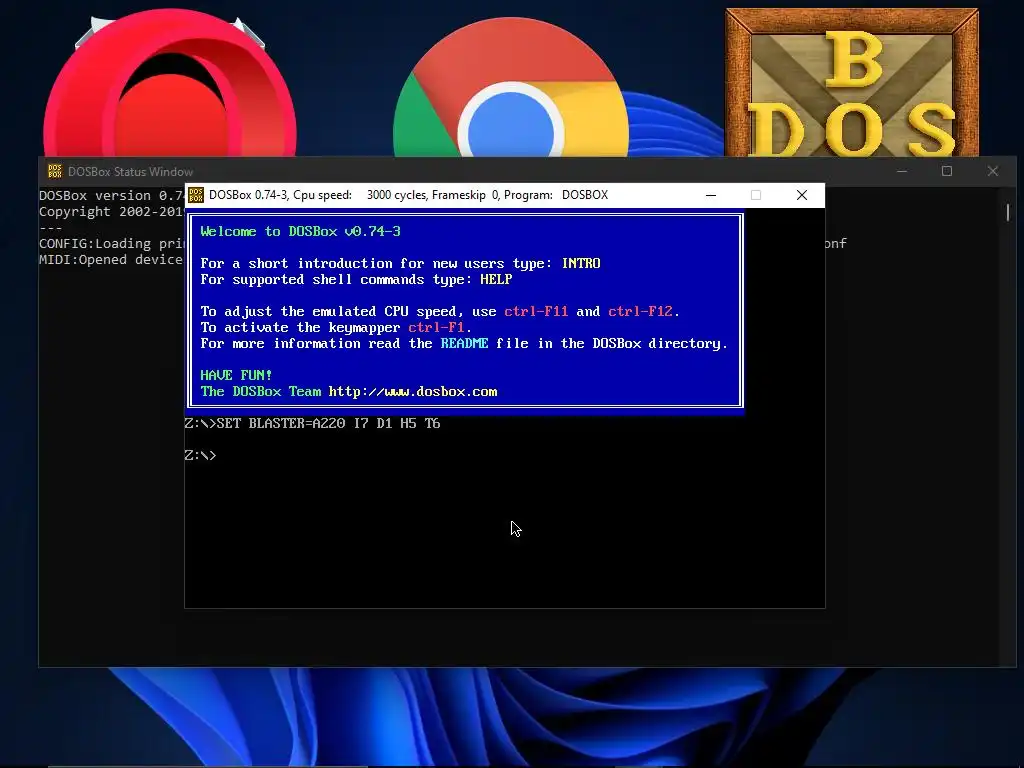1024x768 pixels.
Task: Click the empty Z:\> command prompt
Action: point(200,456)
